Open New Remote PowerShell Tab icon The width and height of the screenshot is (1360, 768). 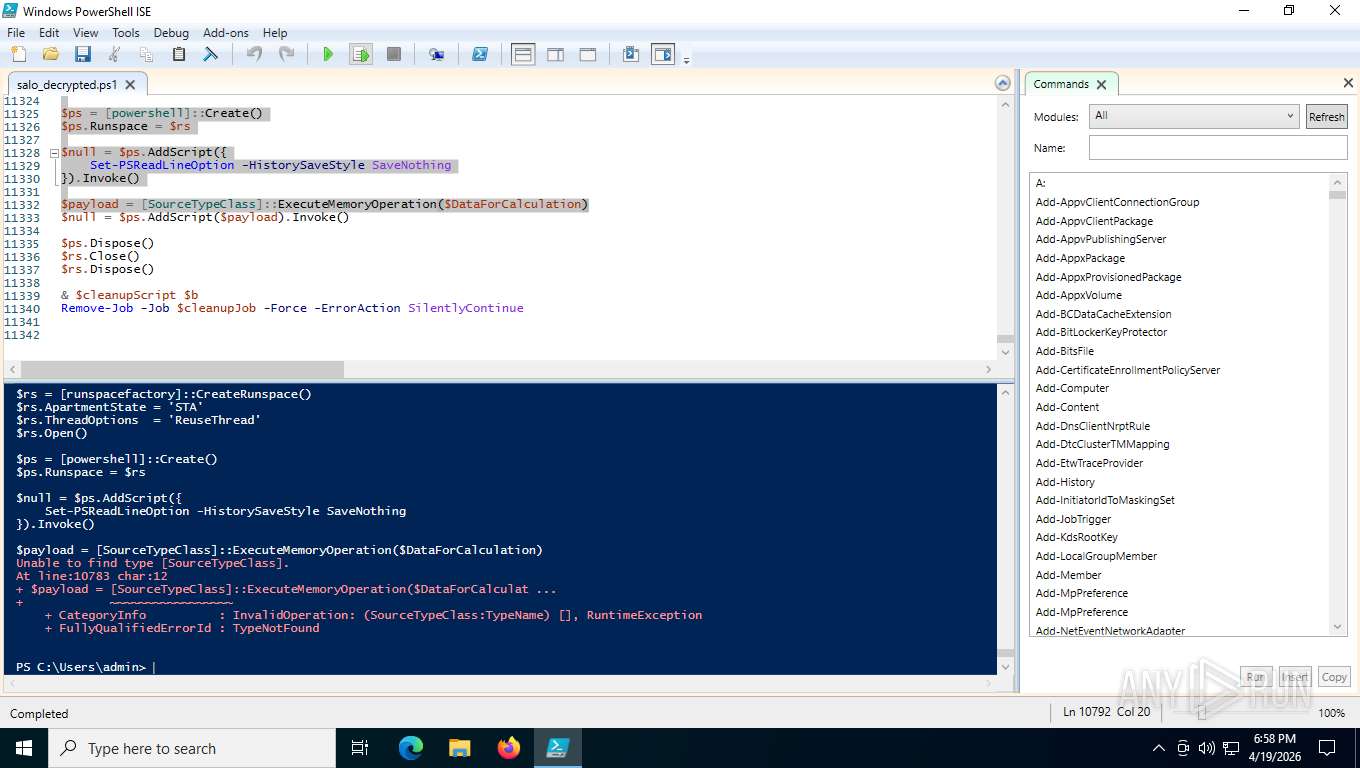point(437,54)
